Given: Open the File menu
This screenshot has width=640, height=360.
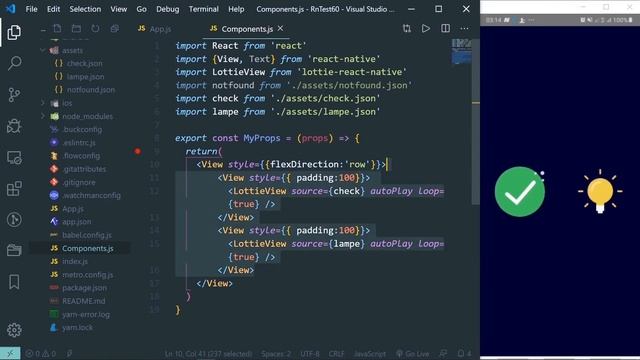Looking at the screenshot, I should click(x=31, y=9).
